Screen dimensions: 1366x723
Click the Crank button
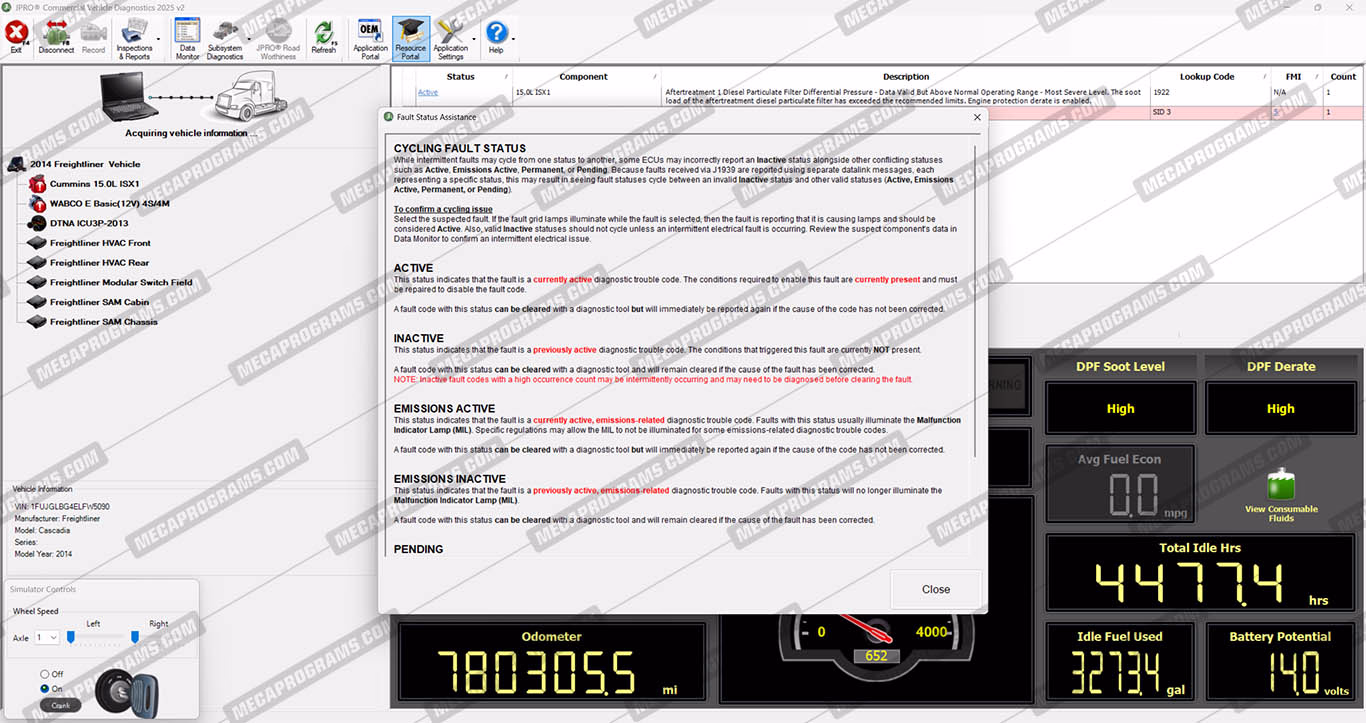[60, 705]
